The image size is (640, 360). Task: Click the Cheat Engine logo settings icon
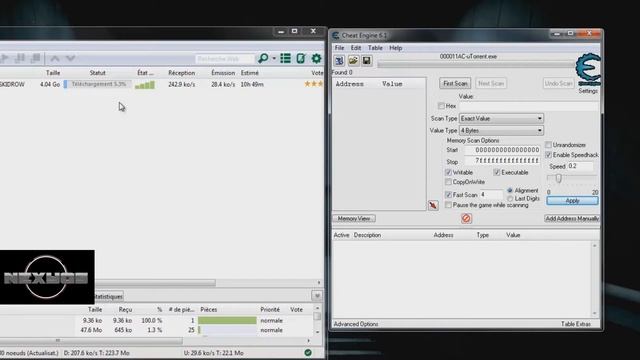coord(588,70)
